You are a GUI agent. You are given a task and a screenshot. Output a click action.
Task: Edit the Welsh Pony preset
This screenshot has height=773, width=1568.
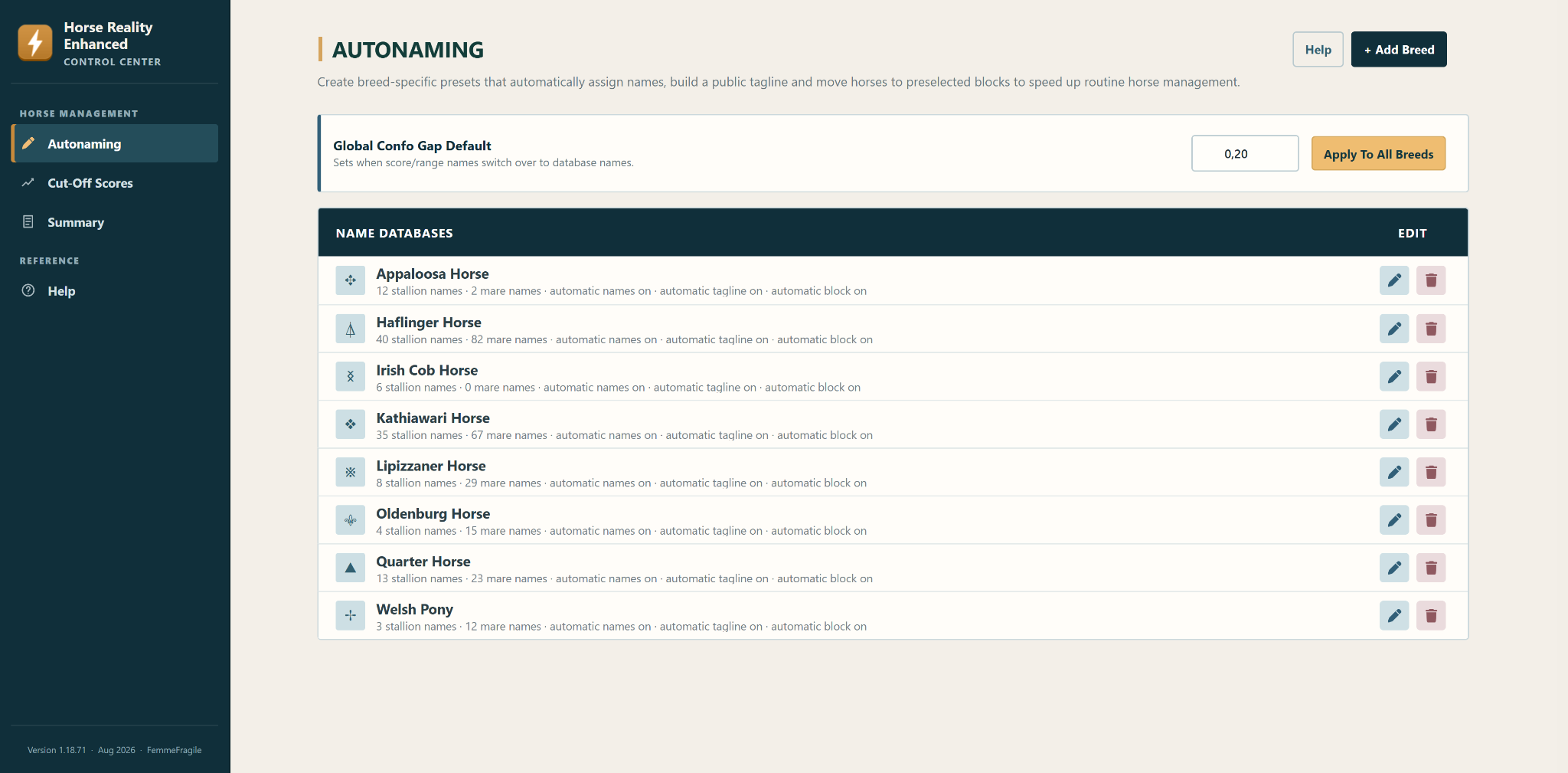(1394, 616)
